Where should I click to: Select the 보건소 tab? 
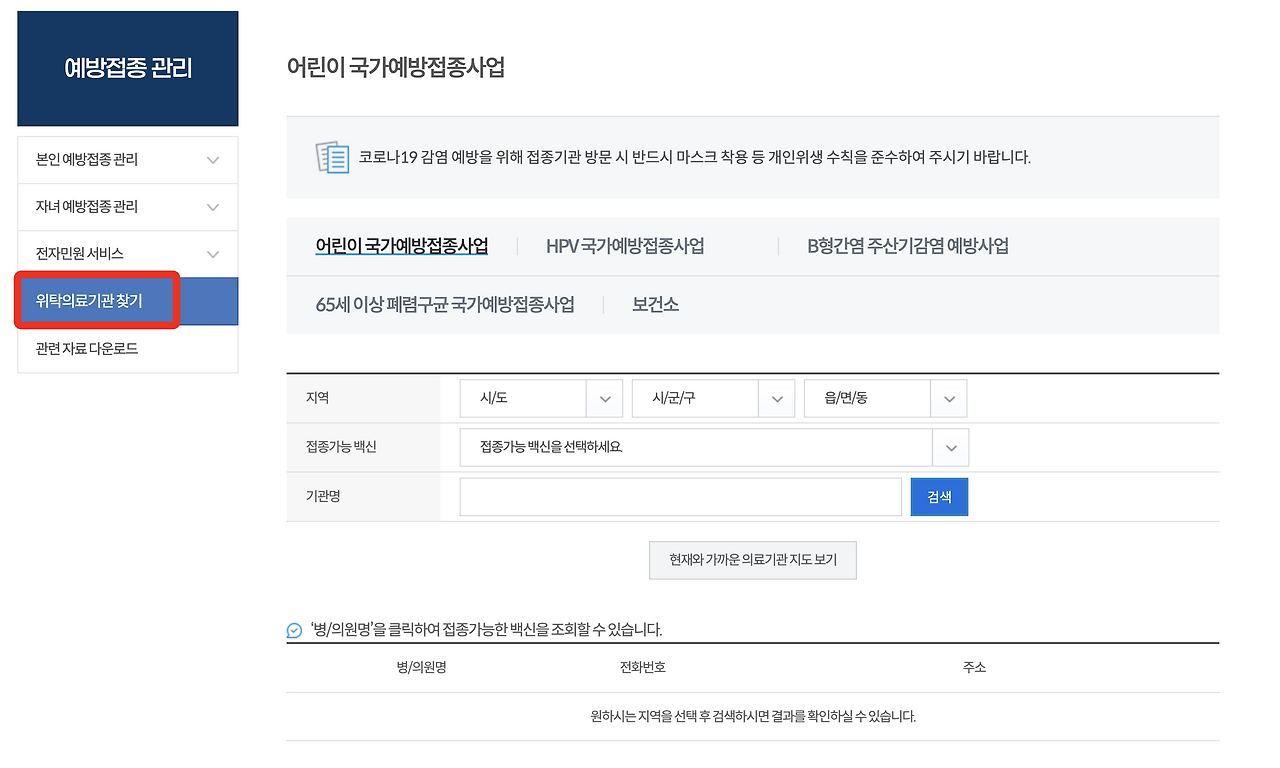657,304
